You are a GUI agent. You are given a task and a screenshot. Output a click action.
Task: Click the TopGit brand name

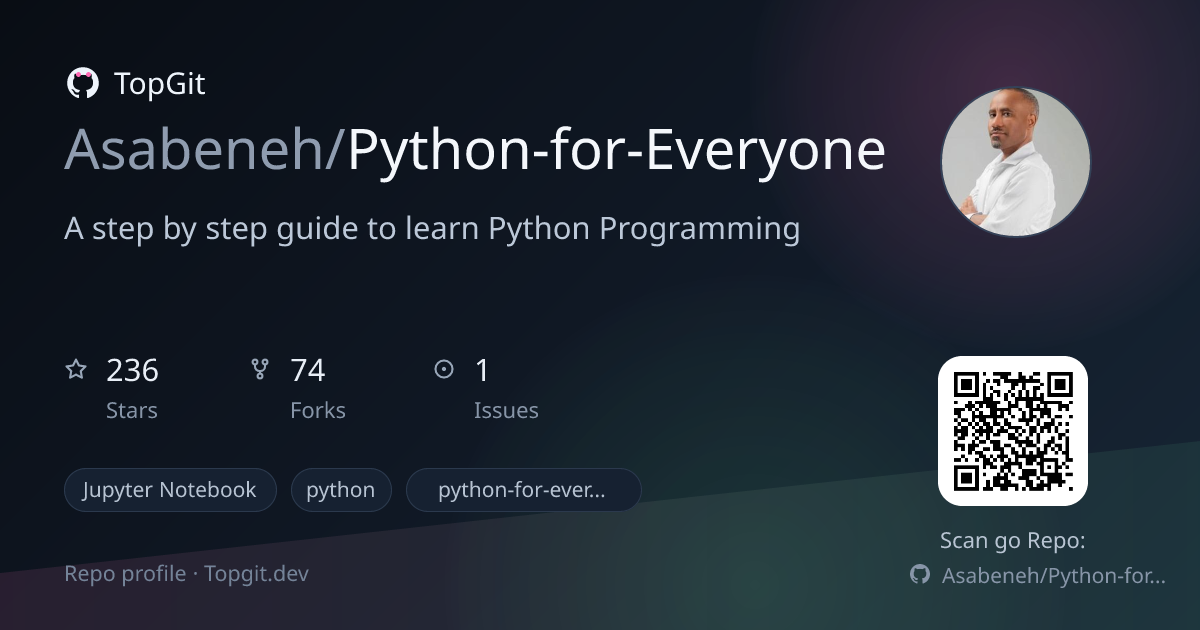(x=160, y=84)
